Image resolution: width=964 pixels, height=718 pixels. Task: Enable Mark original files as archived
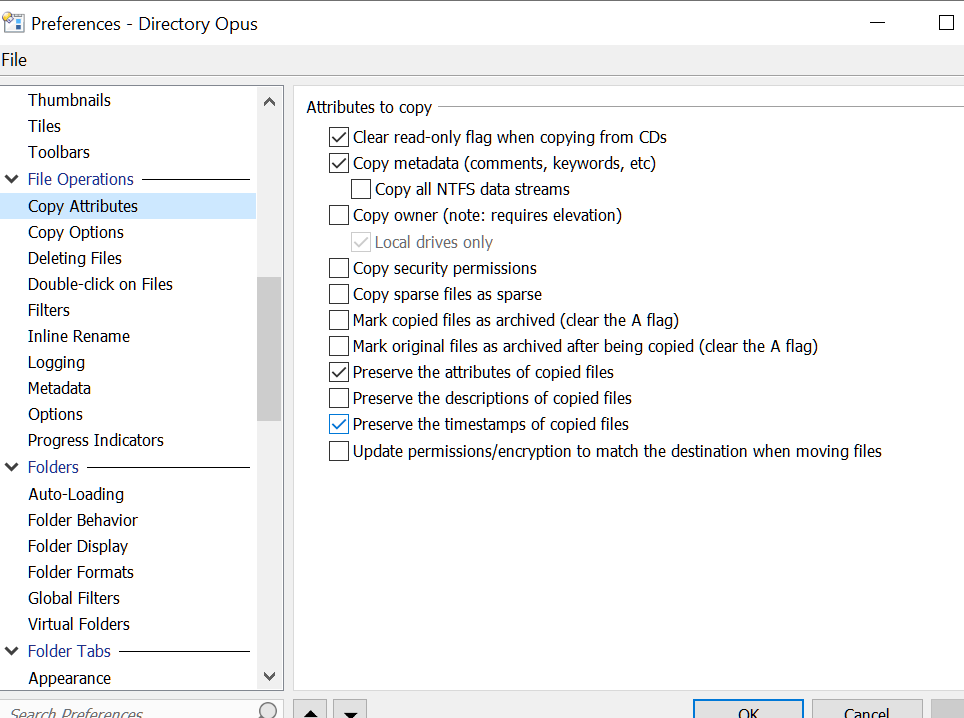[x=339, y=346]
